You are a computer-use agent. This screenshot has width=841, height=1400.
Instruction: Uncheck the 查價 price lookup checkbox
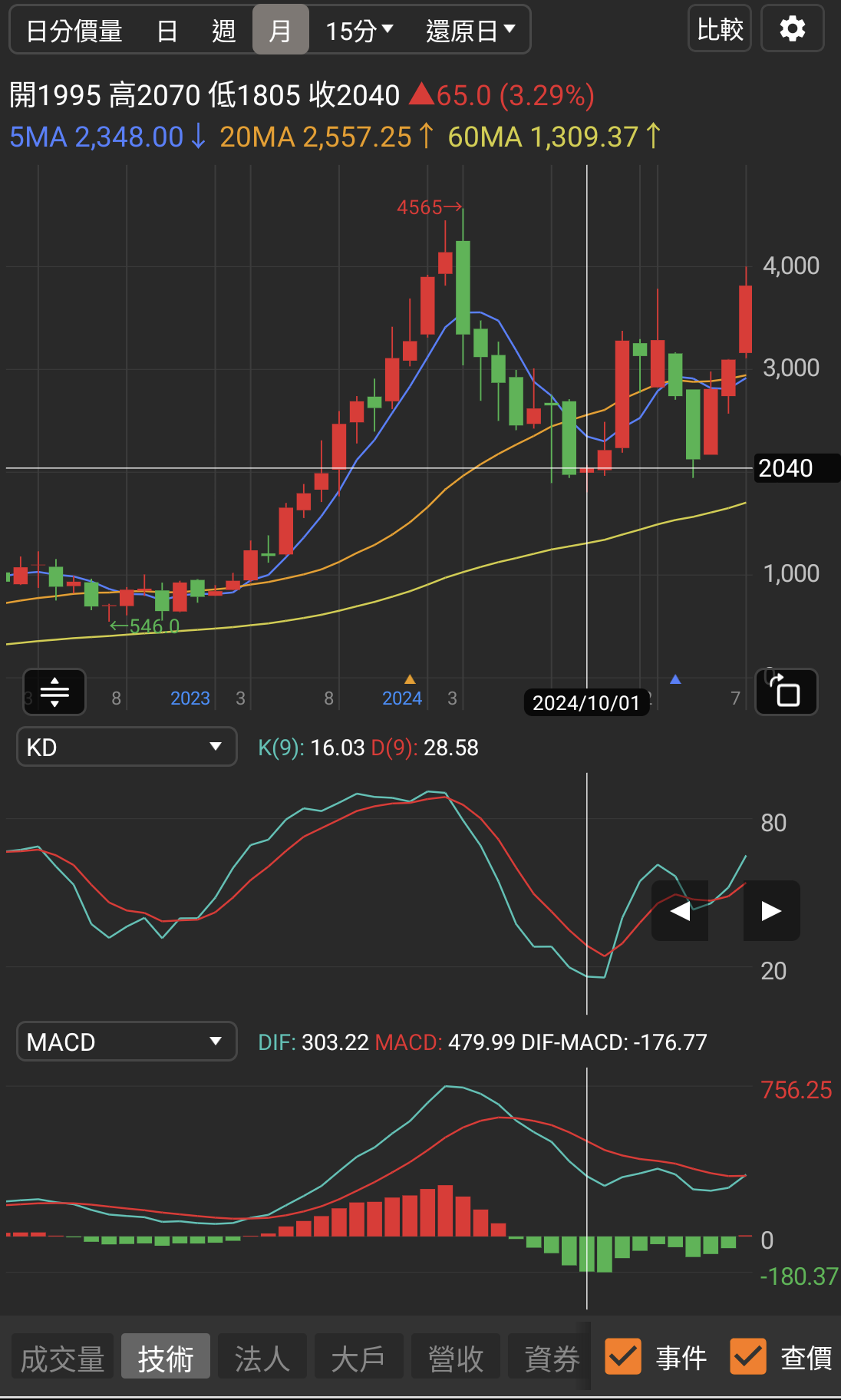tap(747, 1356)
